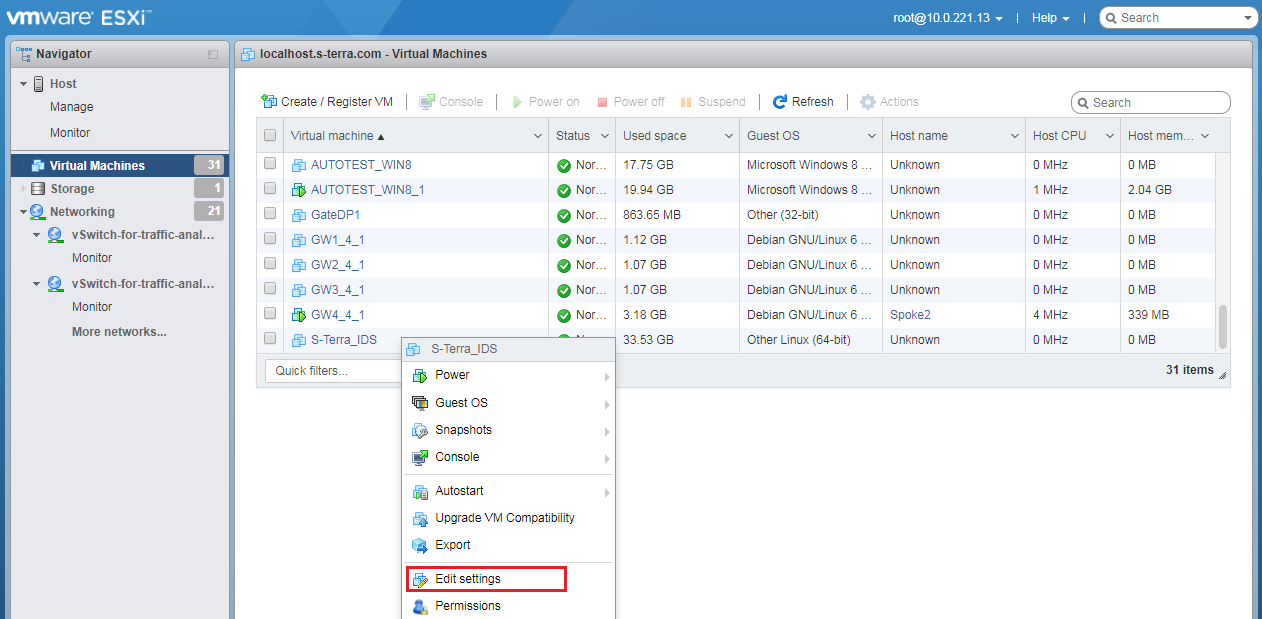
Task: Check the S-Terra_IDS row checkbox
Action: pos(270,338)
